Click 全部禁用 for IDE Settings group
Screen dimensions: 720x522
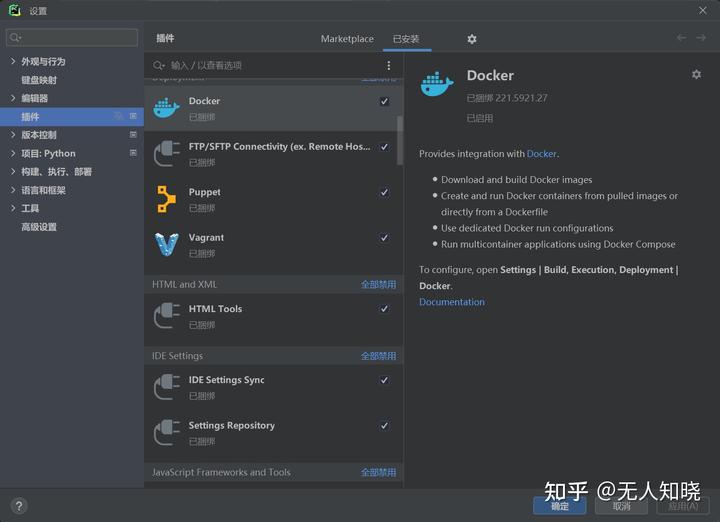[x=378, y=356]
